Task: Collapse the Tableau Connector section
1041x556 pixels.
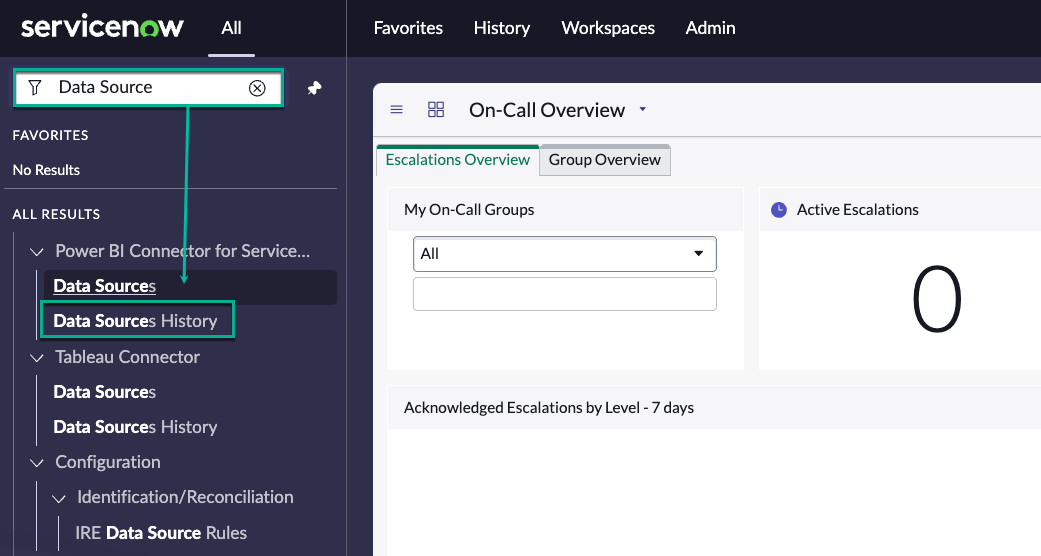Action: (37, 358)
